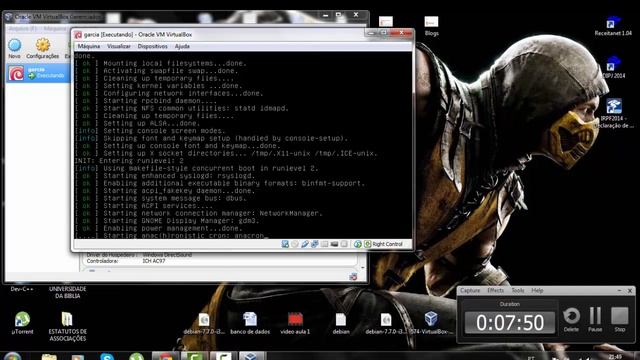Select the VirtualBox installer desktop icon
640x360 pixels.
coord(430,323)
